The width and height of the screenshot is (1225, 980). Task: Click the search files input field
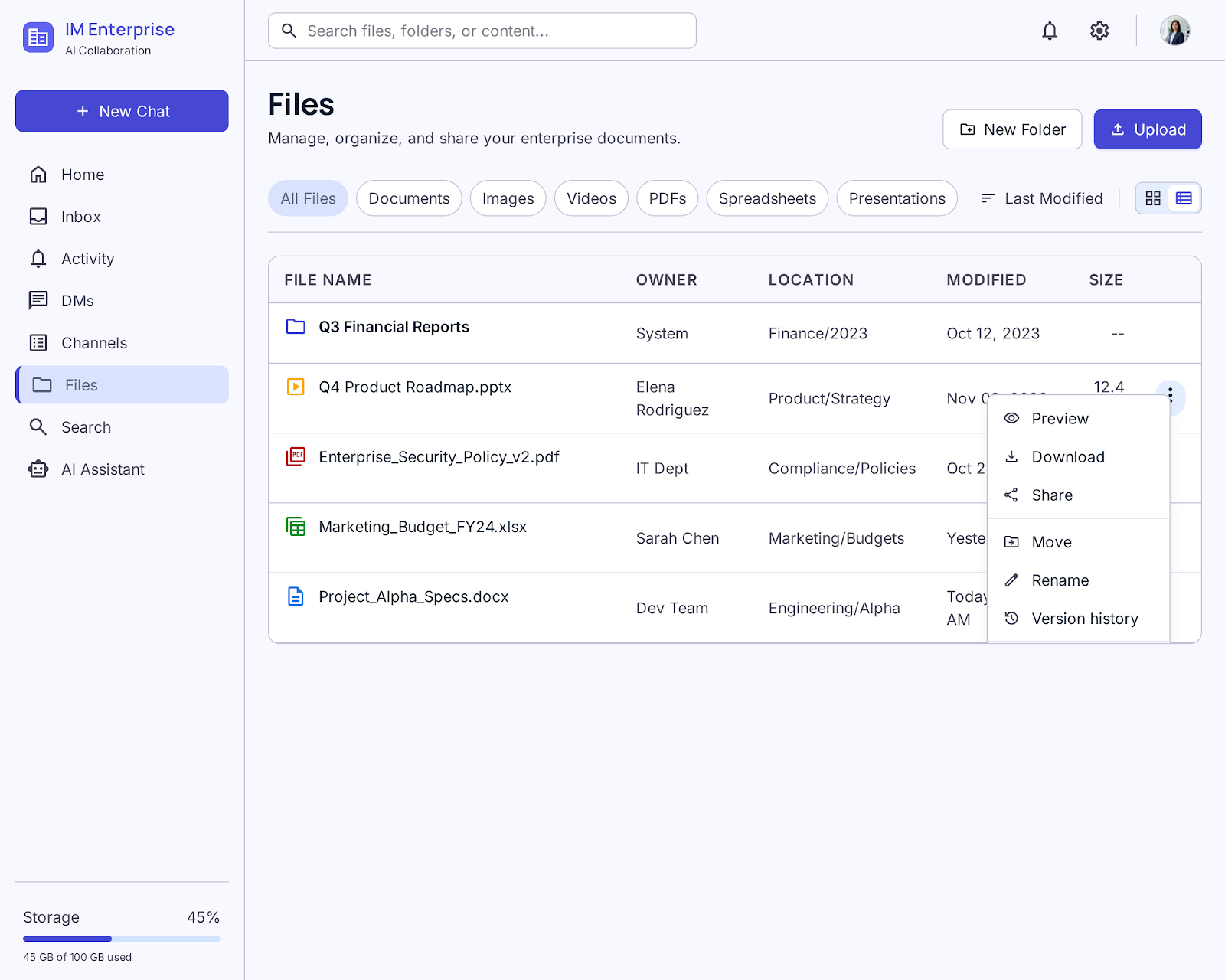pyautogui.click(x=482, y=31)
